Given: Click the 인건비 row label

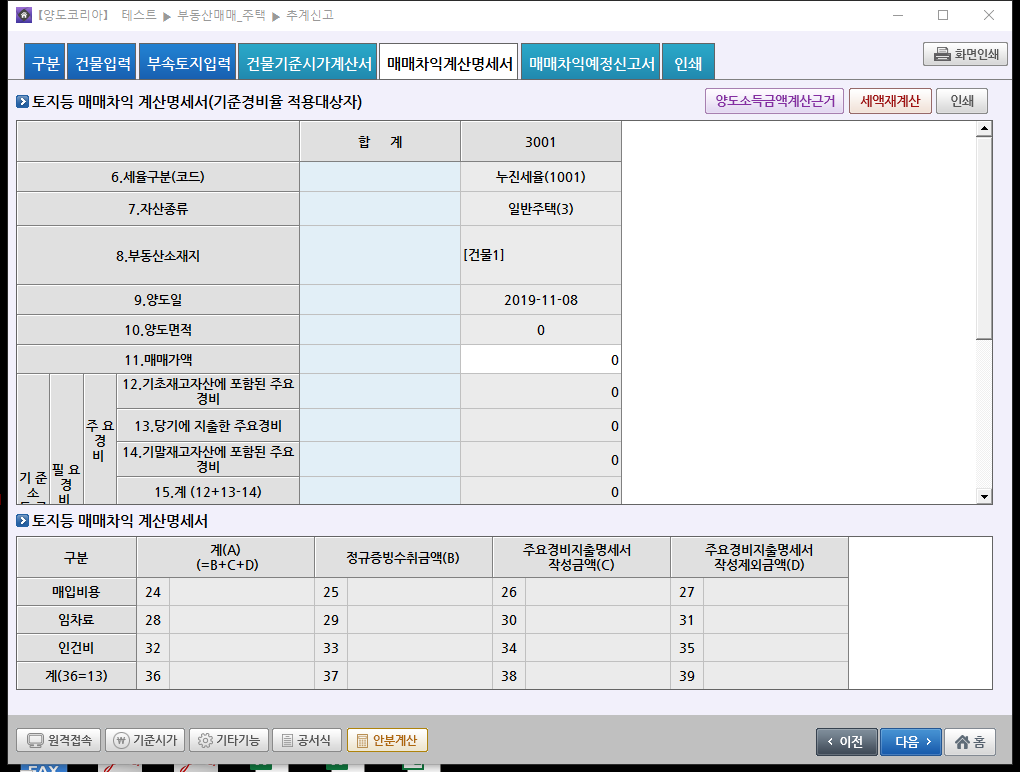Looking at the screenshot, I should click(76, 648).
